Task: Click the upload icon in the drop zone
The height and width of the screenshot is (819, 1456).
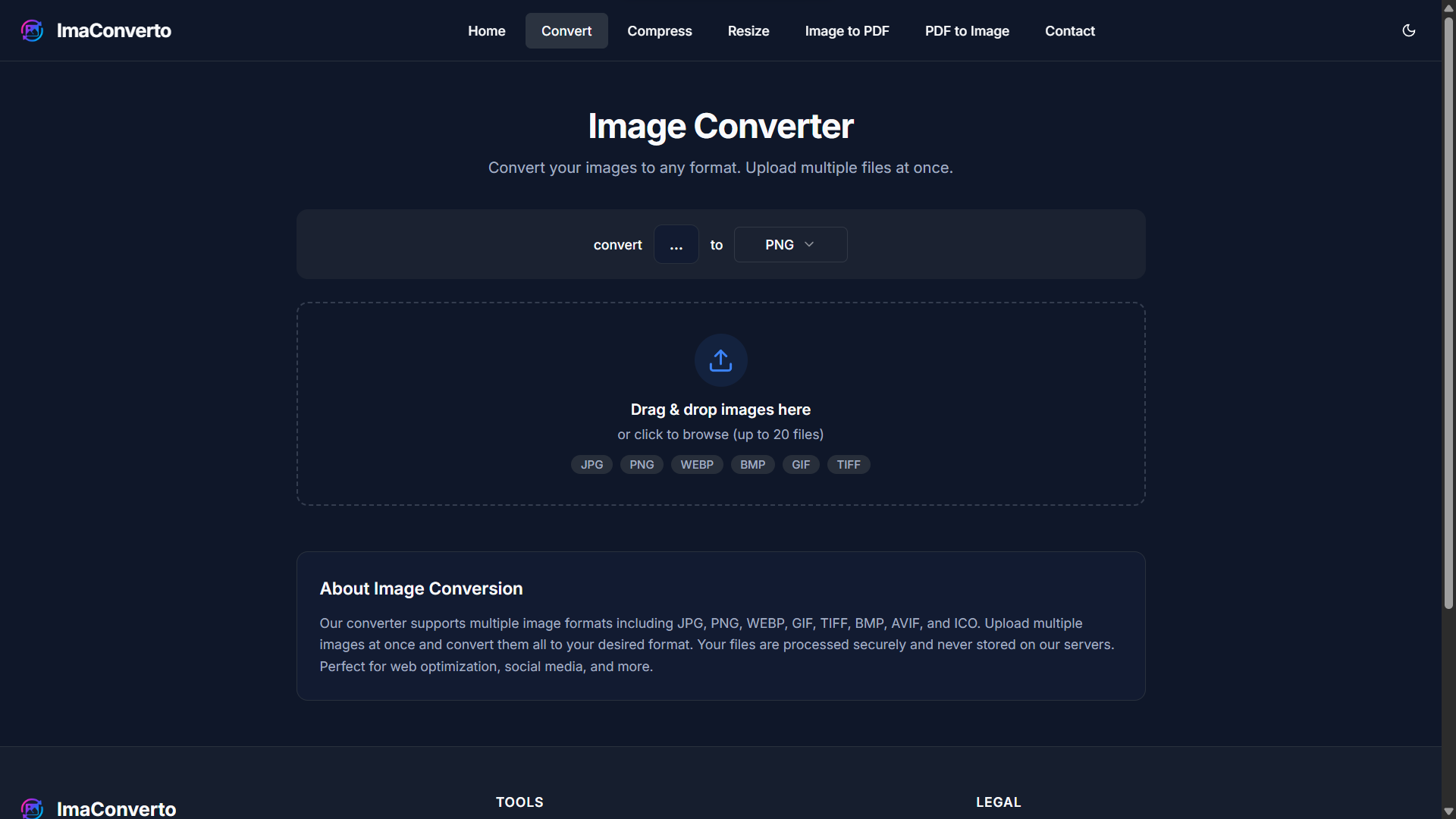Action: 720,359
